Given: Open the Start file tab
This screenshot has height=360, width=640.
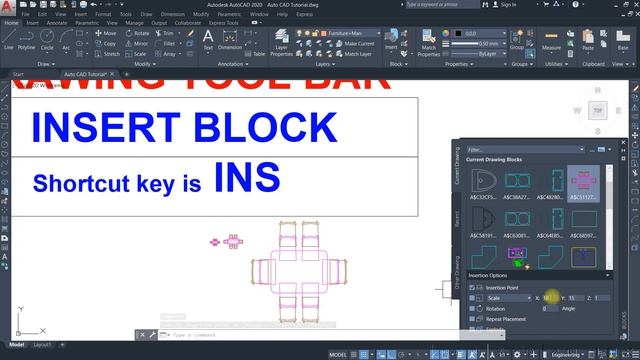Looking at the screenshot, I should (x=18, y=74).
